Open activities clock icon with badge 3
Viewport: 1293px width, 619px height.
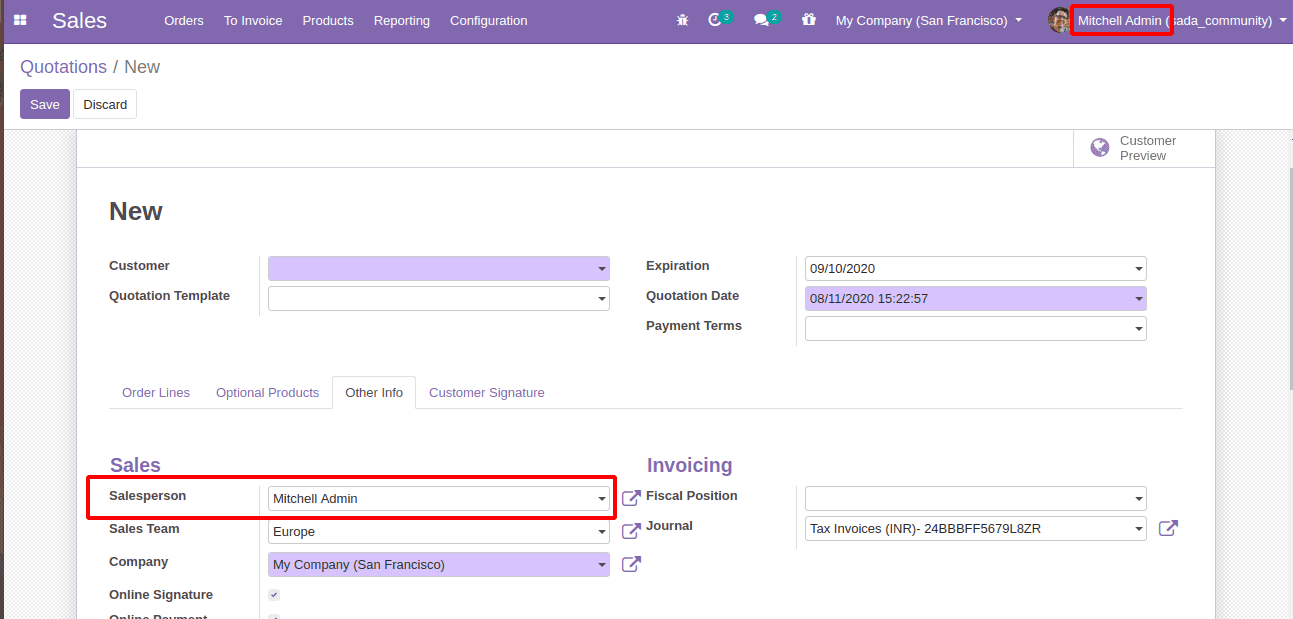coord(719,19)
